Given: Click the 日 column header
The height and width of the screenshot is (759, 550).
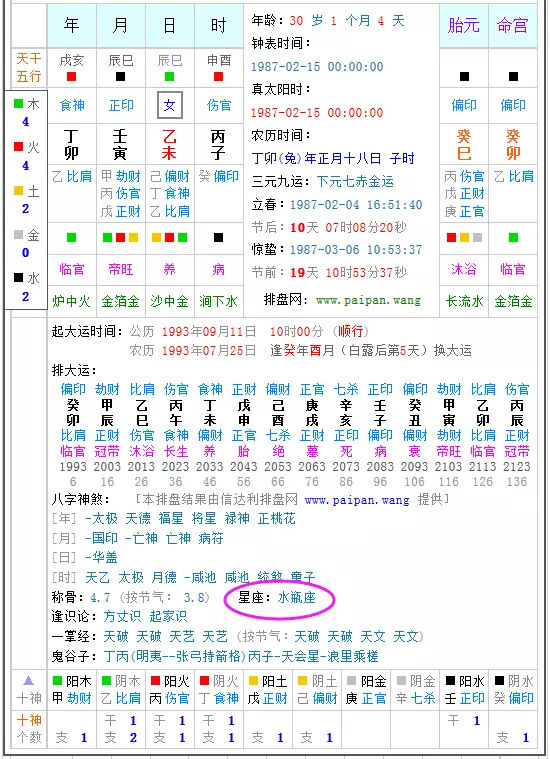Looking at the screenshot, I should coord(169,25).
